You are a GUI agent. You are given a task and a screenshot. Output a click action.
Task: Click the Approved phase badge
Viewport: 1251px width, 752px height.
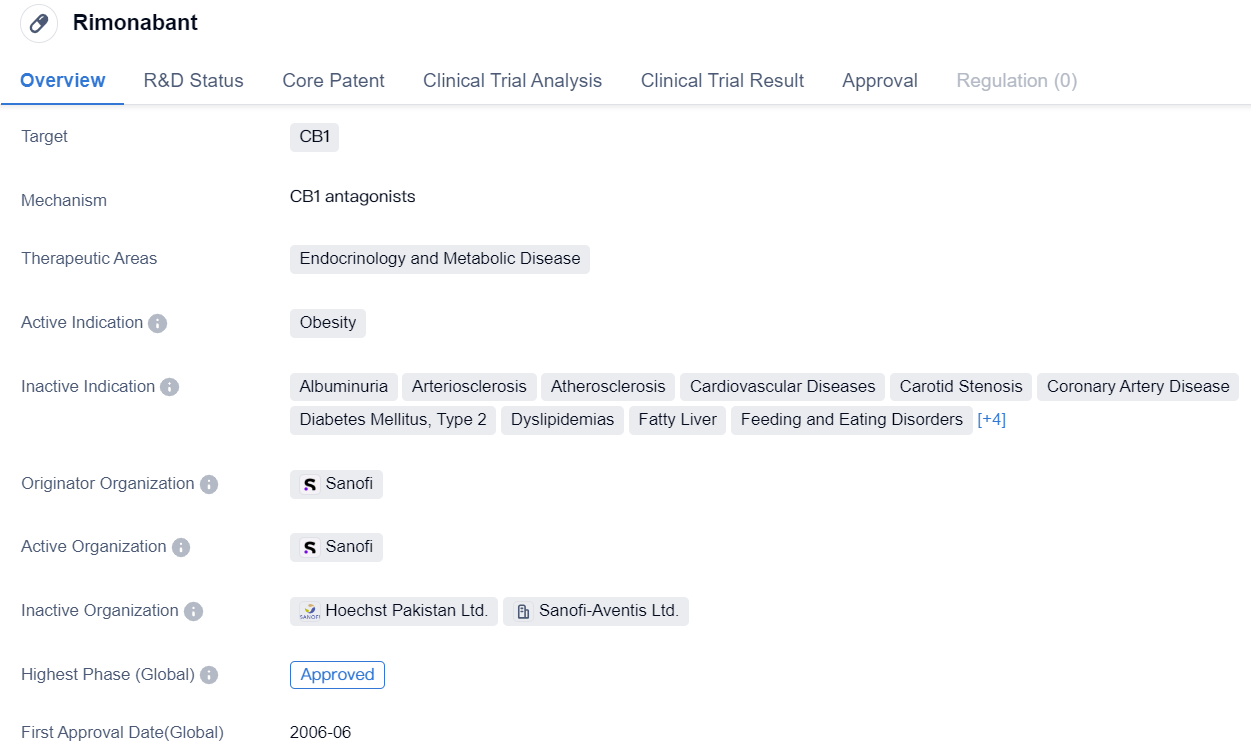pos(337,675)
